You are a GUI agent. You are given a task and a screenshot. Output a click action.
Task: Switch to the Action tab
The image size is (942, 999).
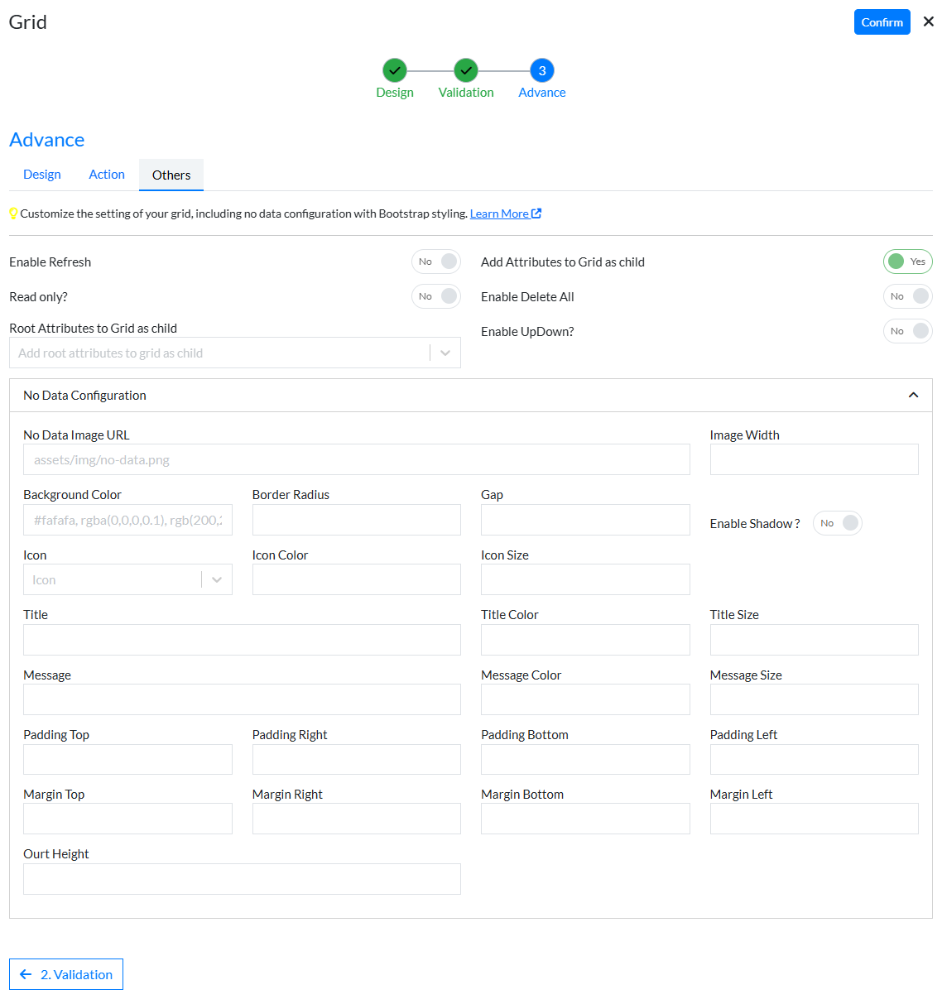pos(106,174)
